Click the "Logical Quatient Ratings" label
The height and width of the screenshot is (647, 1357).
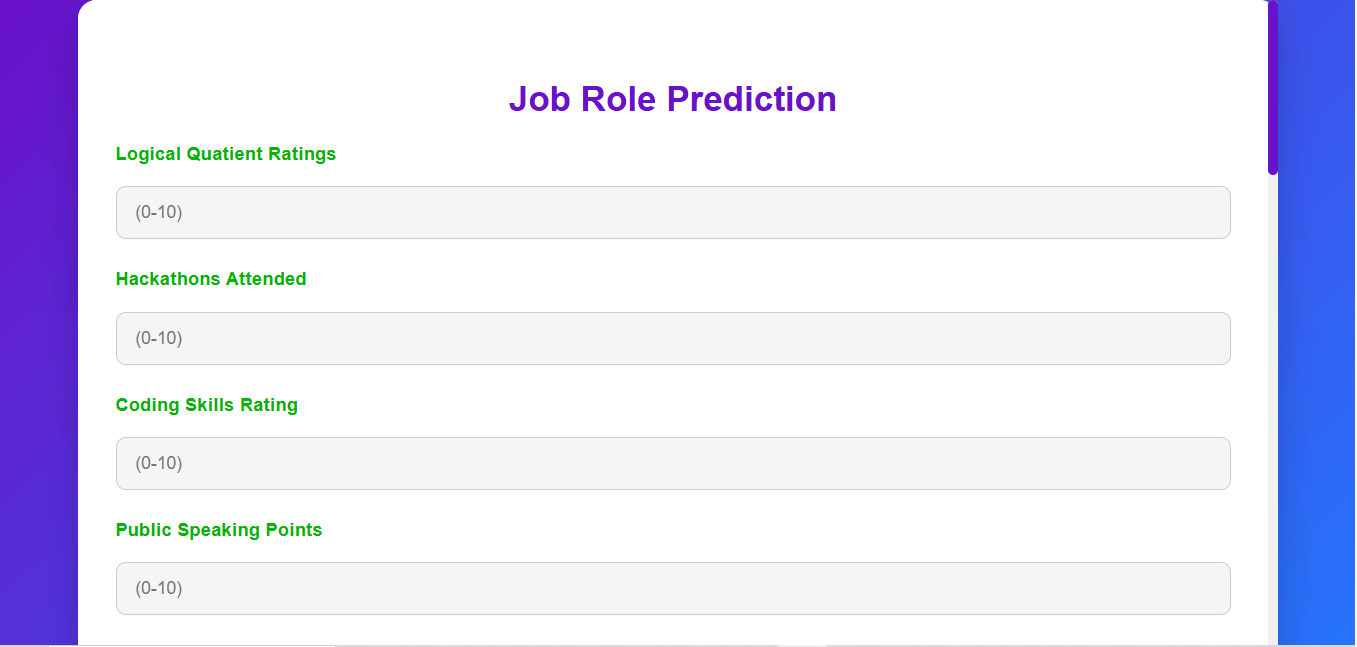tap(226, 154)
